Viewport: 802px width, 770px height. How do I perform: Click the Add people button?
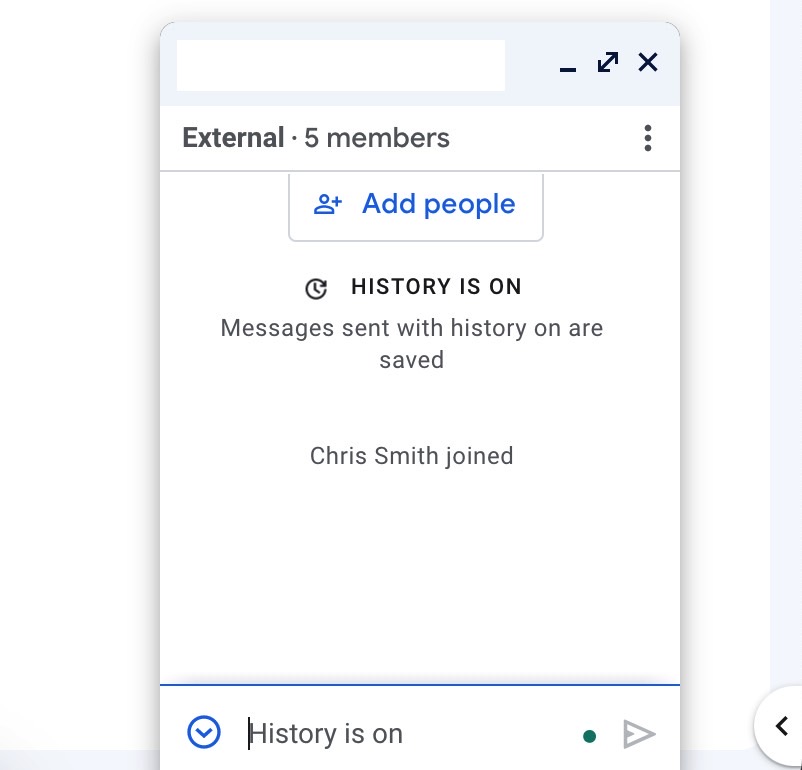click(415, 205)
